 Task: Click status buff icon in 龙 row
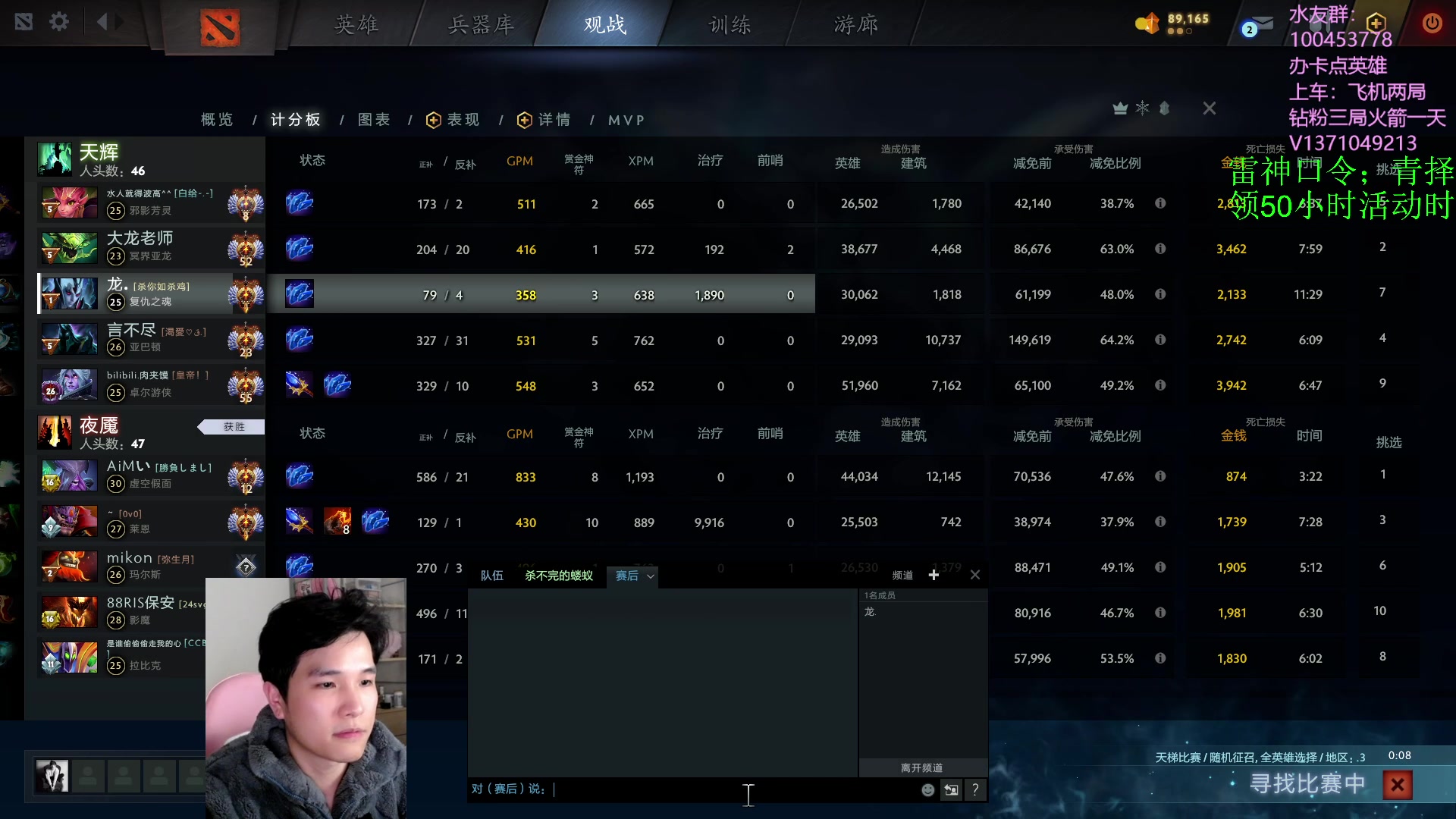[x=300, y=293]
